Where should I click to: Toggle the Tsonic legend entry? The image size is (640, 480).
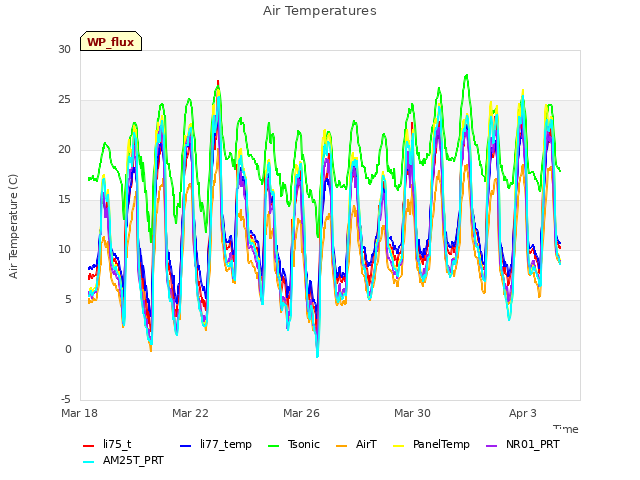point(294,444)
